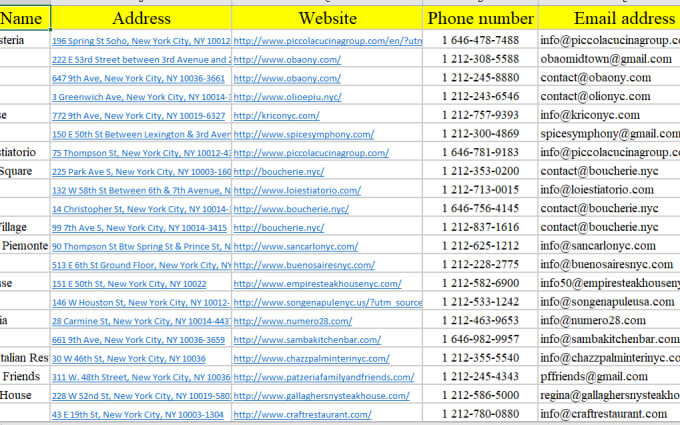Open the 222 E 53rd Street address link
Screen dimensions: 680x425
coord(141,60)
